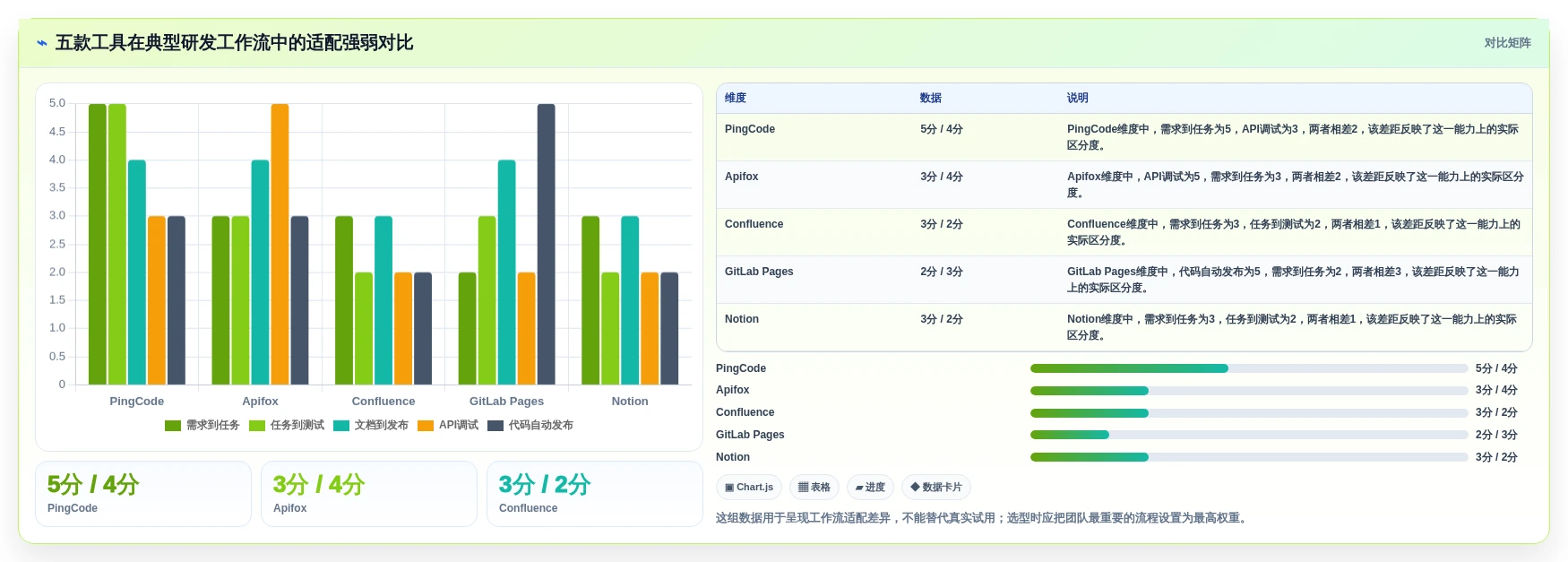Click the 说明 column header
This screenshot has height=562, width=1568.
click(1078, 99)
